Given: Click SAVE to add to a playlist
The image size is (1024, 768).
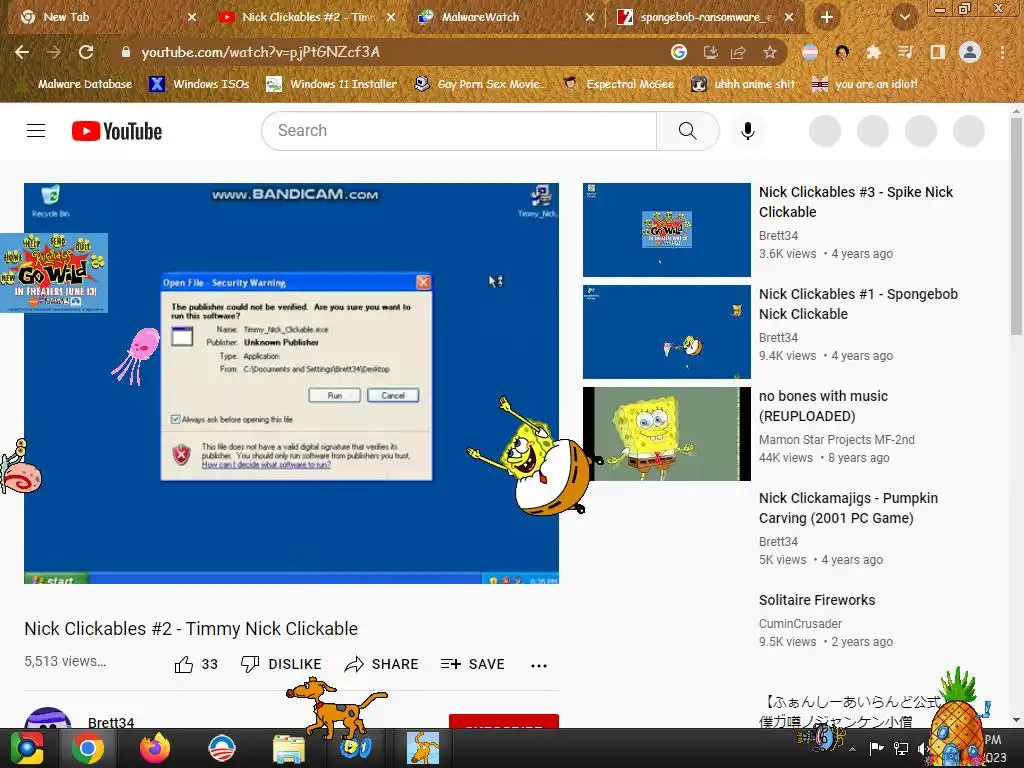Looking at the screenshot, I should 473,664.
